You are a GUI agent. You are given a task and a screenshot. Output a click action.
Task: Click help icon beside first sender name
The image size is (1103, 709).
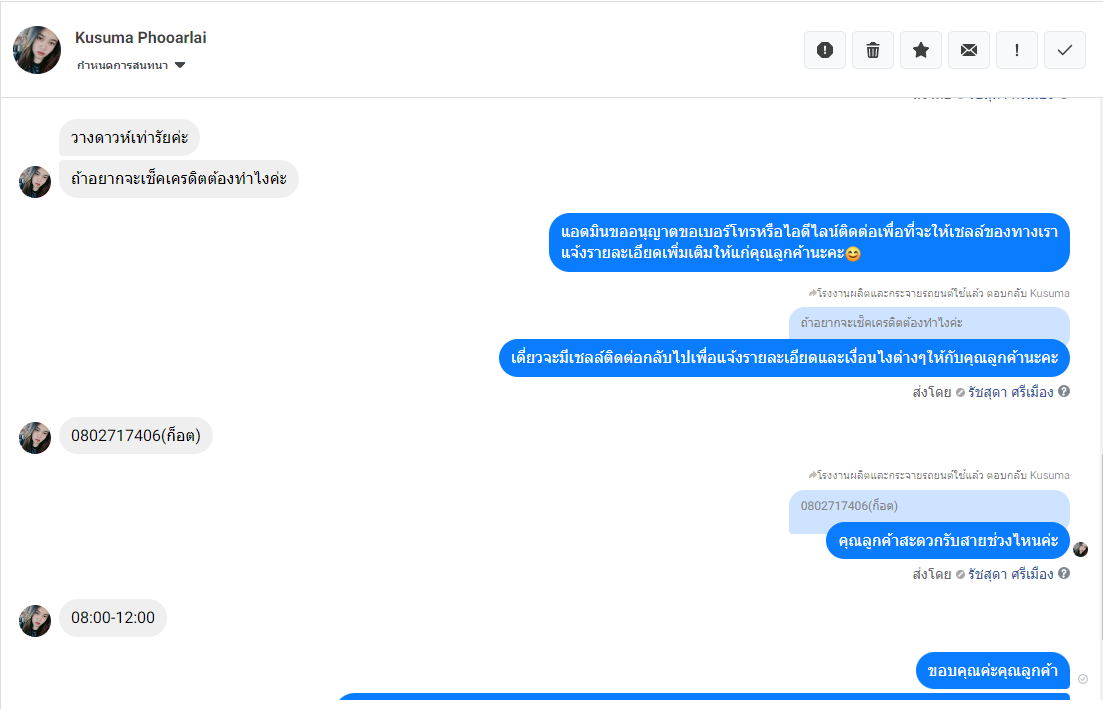point(1064,391)
